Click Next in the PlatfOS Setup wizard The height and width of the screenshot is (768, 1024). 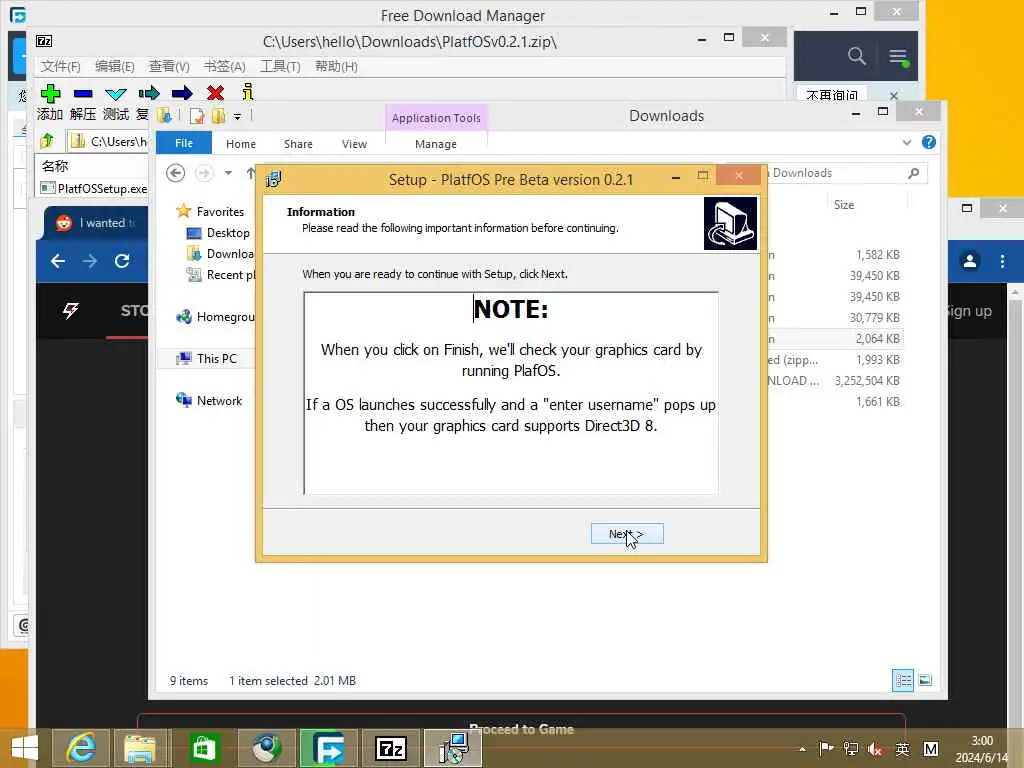pyautogui.click(x=627, y=534)
